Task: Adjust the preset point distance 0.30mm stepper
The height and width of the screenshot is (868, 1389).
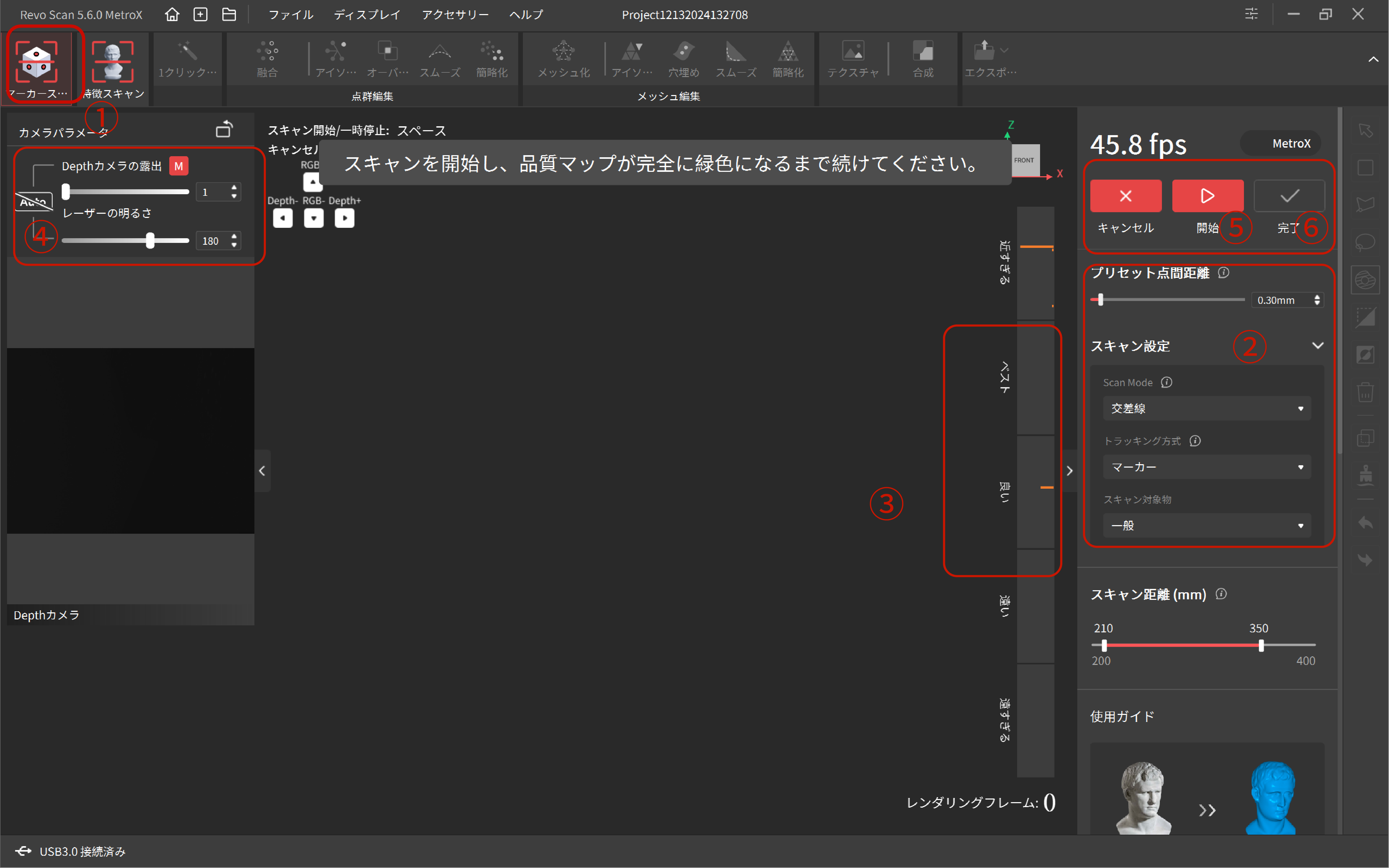Action: tap(1317, 300)
